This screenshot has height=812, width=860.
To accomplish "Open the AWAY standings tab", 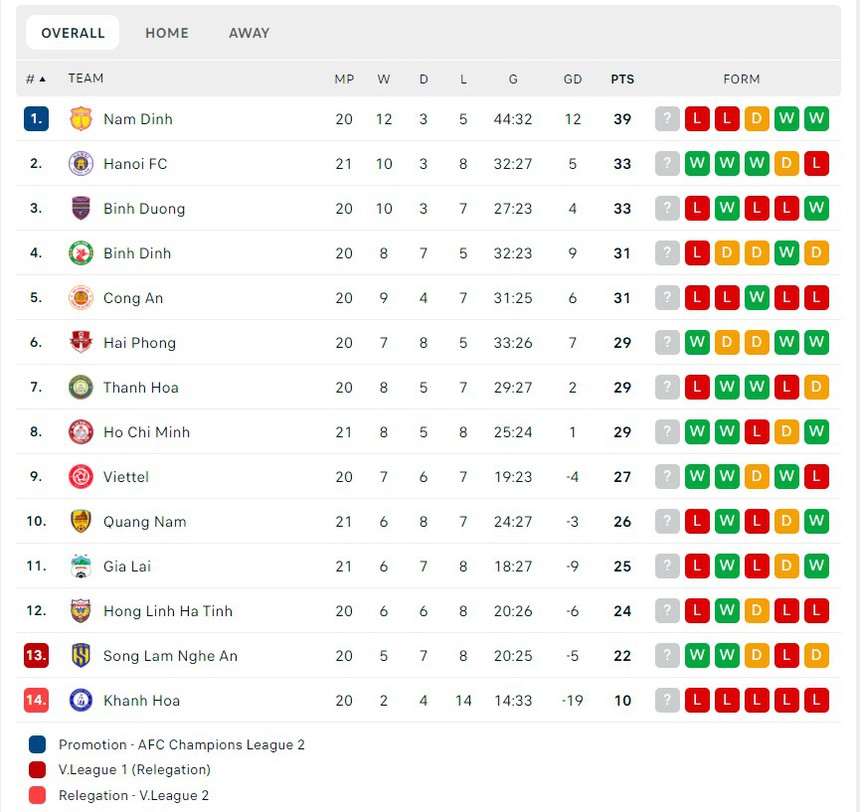I will (x=249, y=33).
